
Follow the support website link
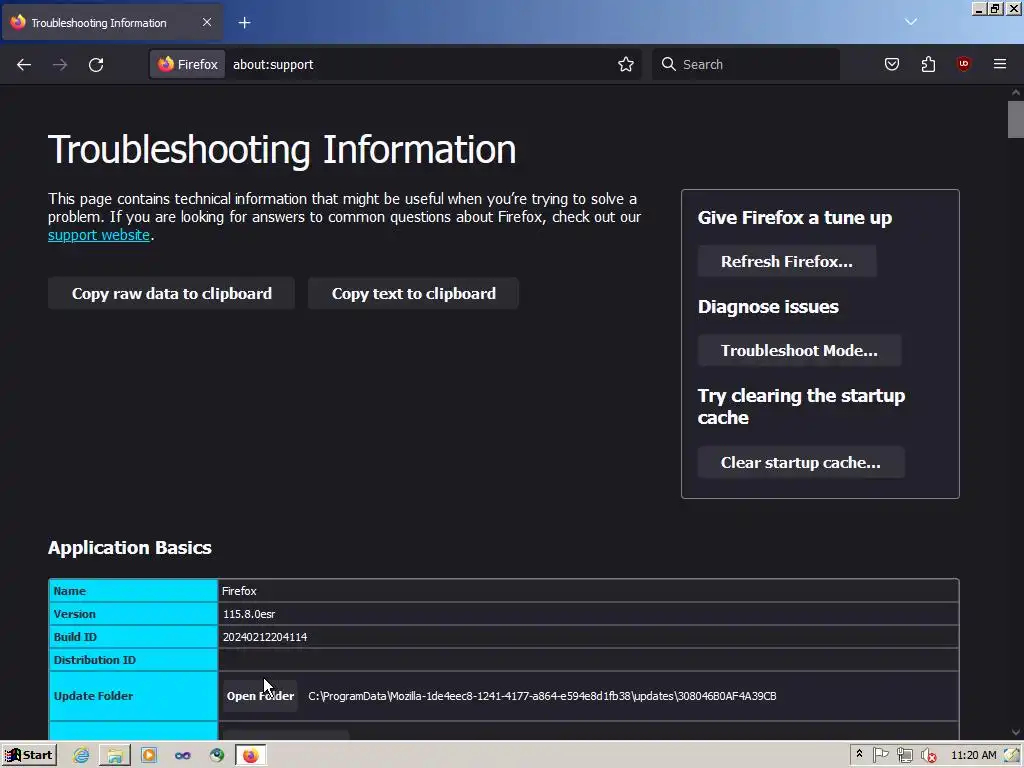(99, 235)
